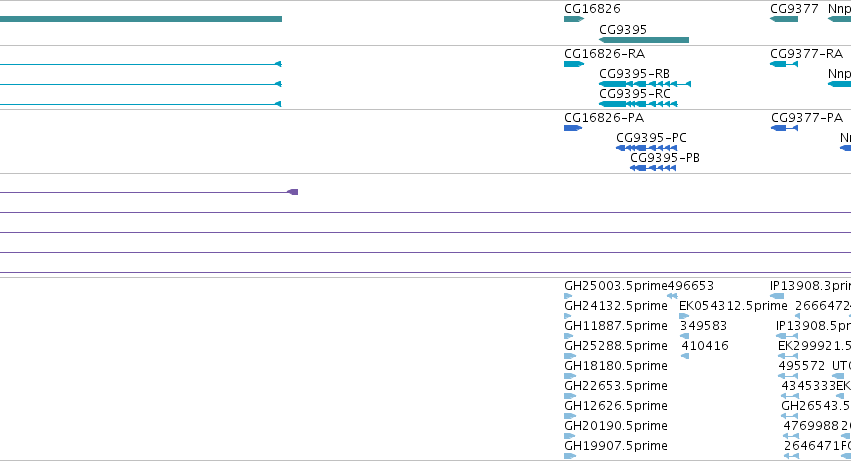Screen dimensions: 851x461
Task: Select the CG9395-PC CDS glyph
Action: click(647, 148)
